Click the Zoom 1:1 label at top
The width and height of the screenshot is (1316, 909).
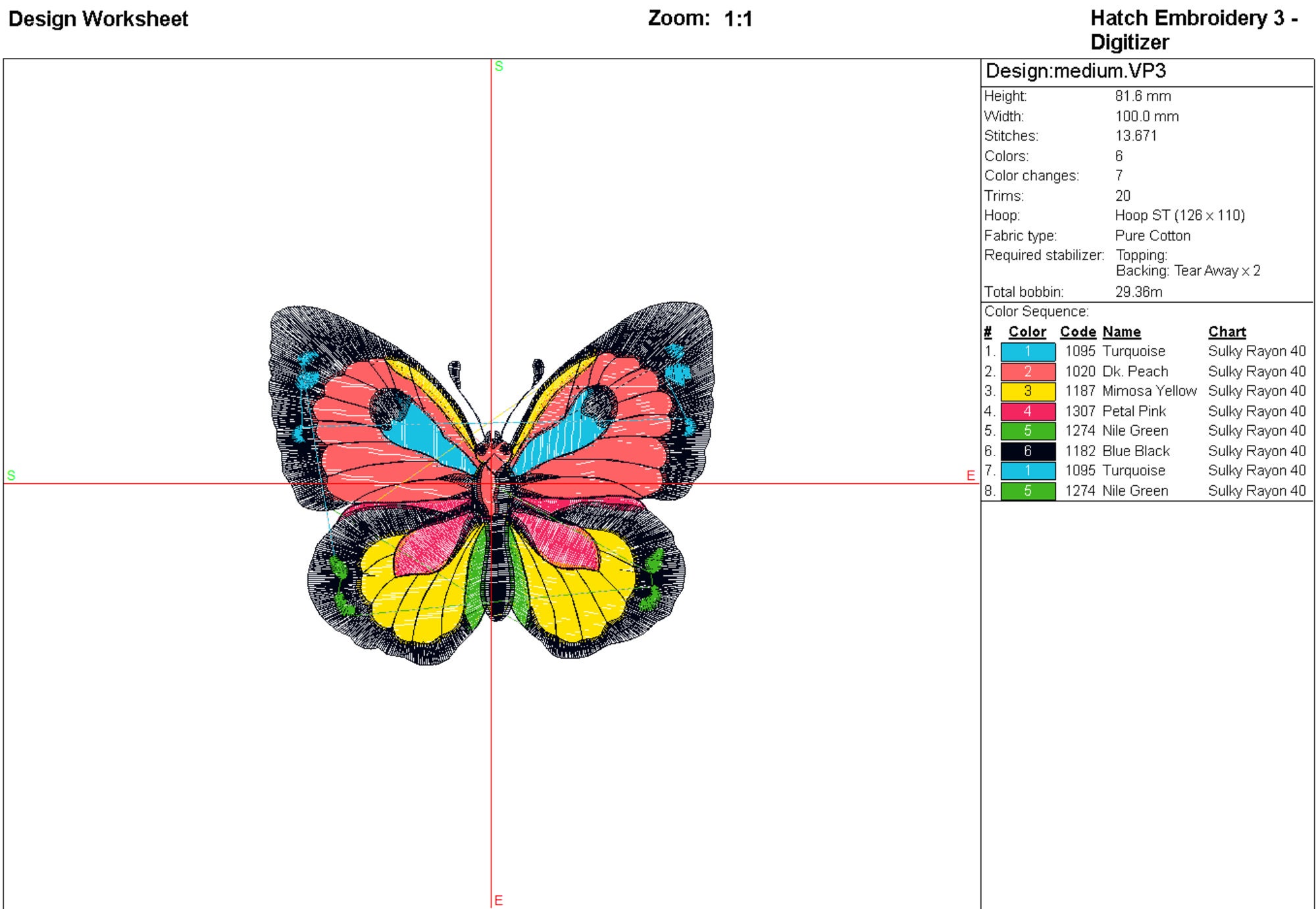[699, 18]
